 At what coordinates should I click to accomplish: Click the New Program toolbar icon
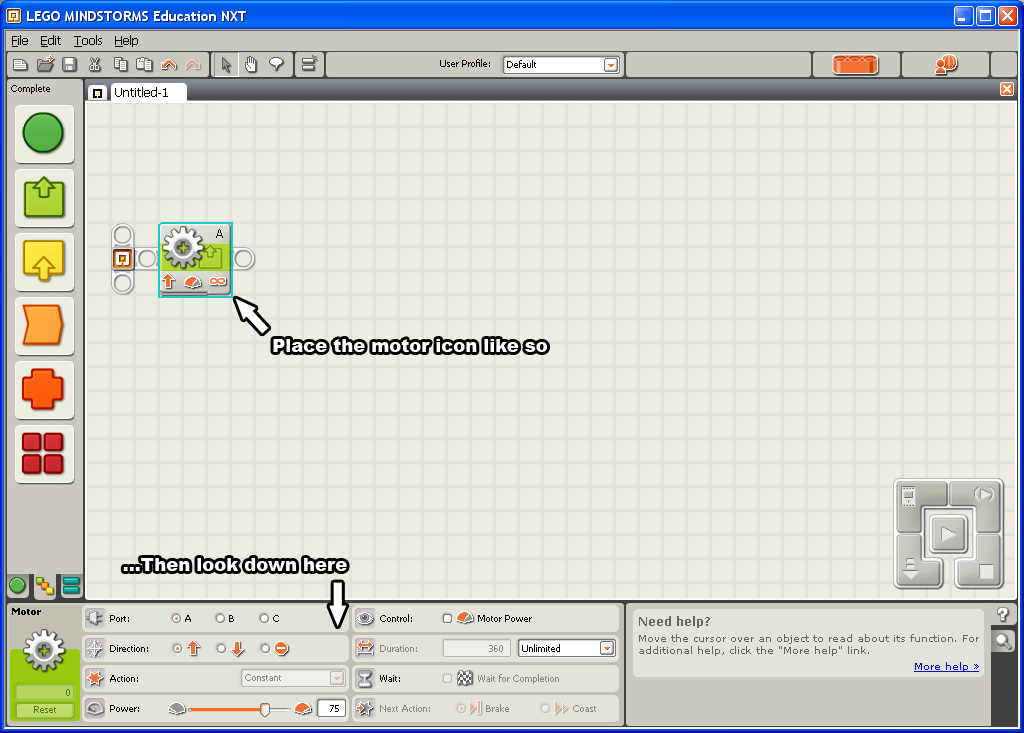(20, 64)
